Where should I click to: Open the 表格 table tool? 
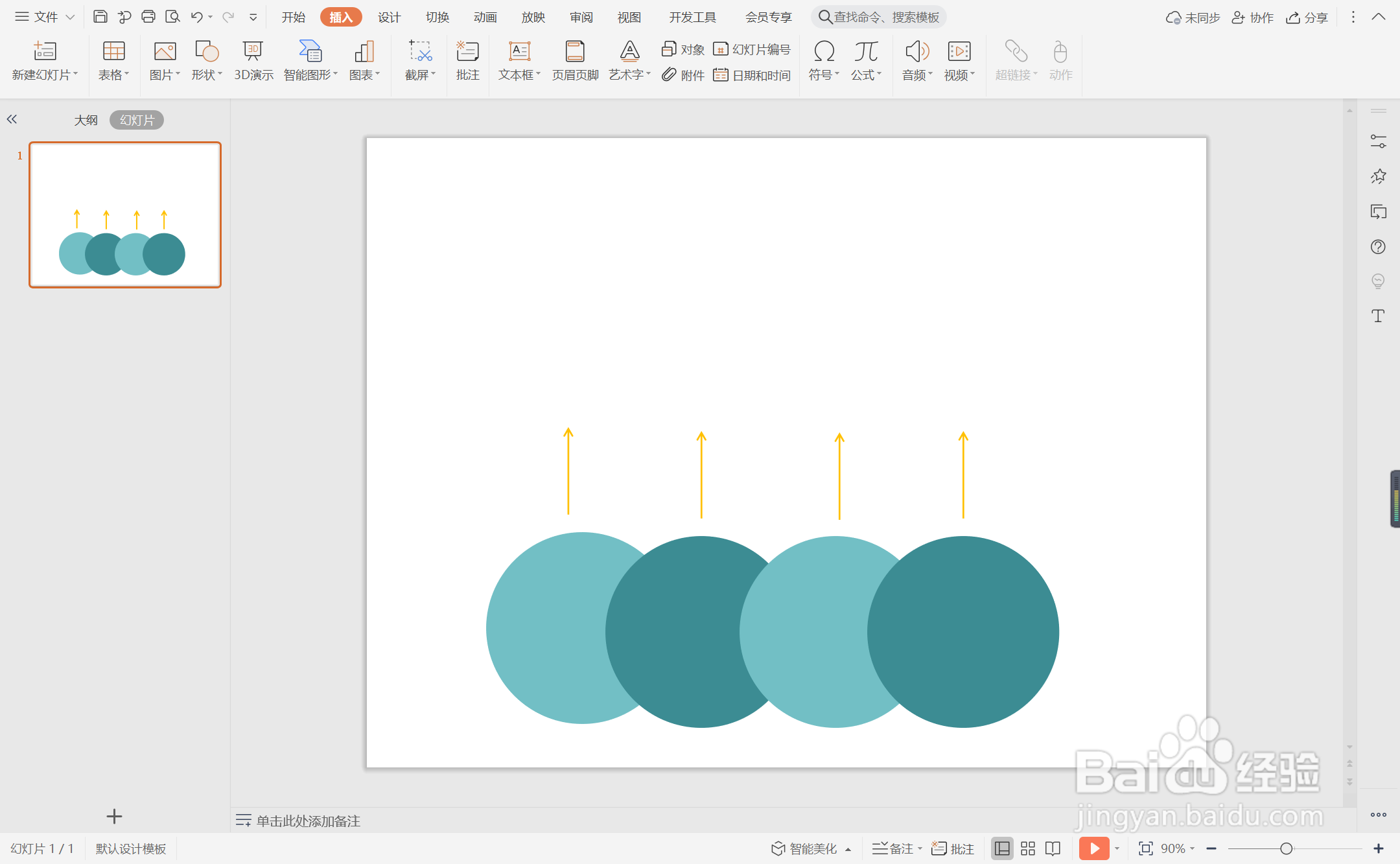[x=113, y=61]
